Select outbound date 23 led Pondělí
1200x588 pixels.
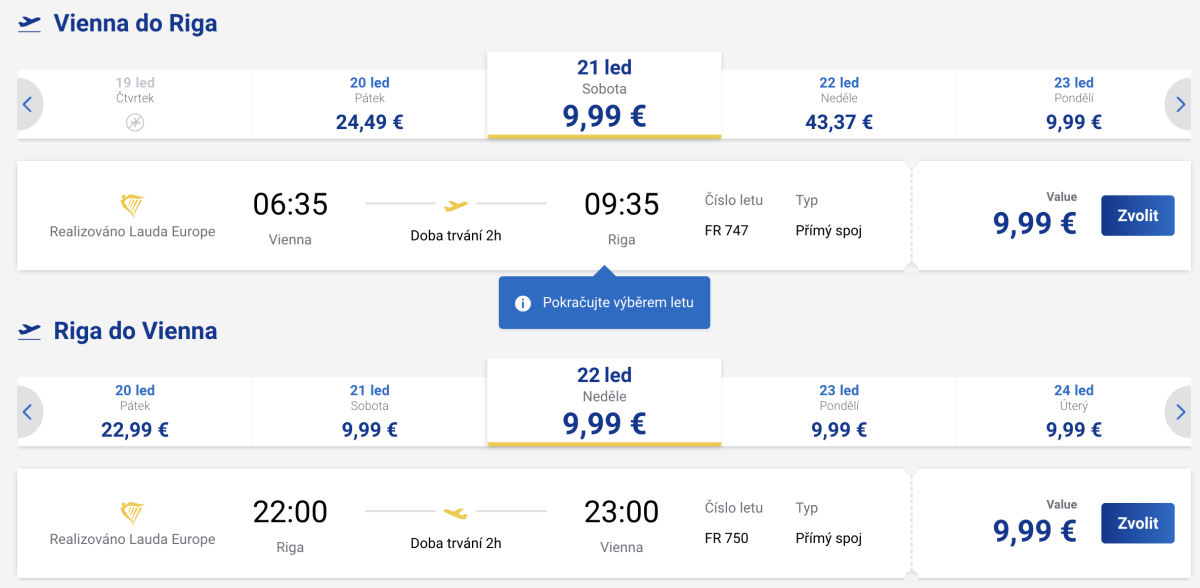pos(1074,104)
